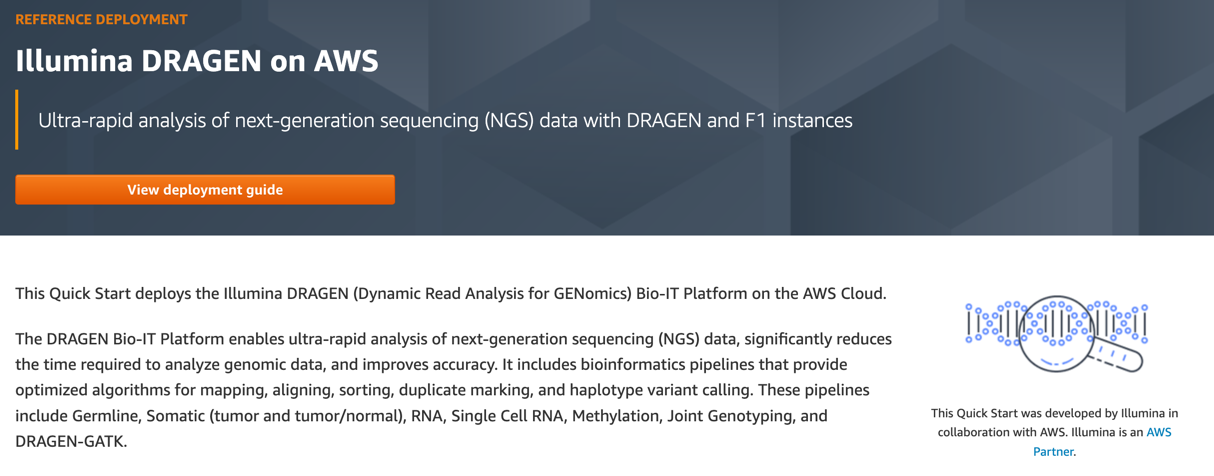Click the Single Cell RNA text
This screenshot has width=1214, height=476.
pos(509,415)
